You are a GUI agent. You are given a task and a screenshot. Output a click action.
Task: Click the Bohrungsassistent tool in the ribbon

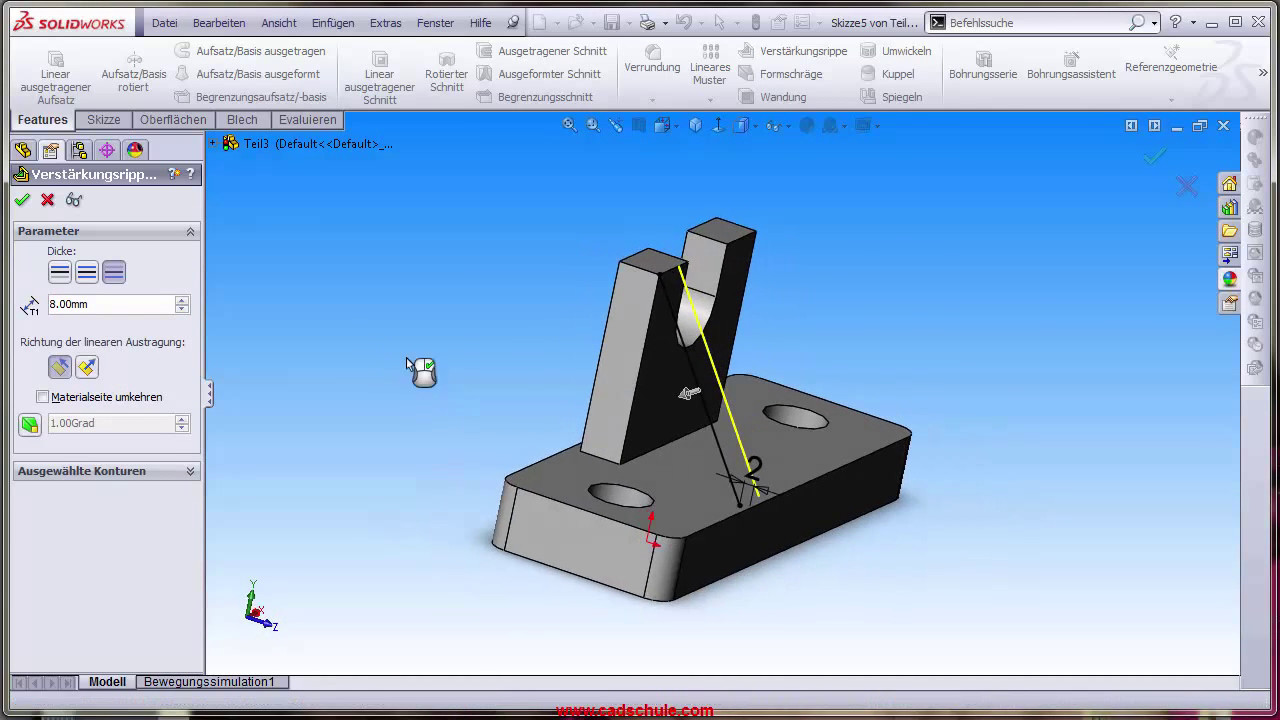click(x=1071, y=66)
